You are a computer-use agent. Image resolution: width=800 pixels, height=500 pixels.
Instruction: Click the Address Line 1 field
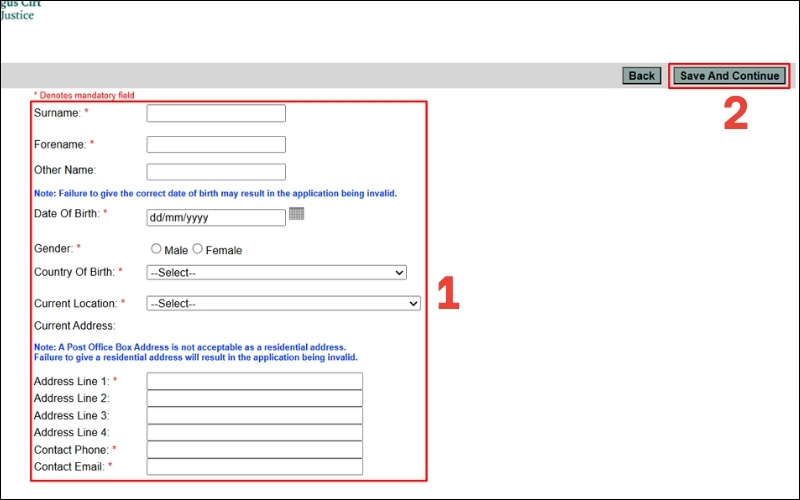pyautogui.click(x=254, y=381)
